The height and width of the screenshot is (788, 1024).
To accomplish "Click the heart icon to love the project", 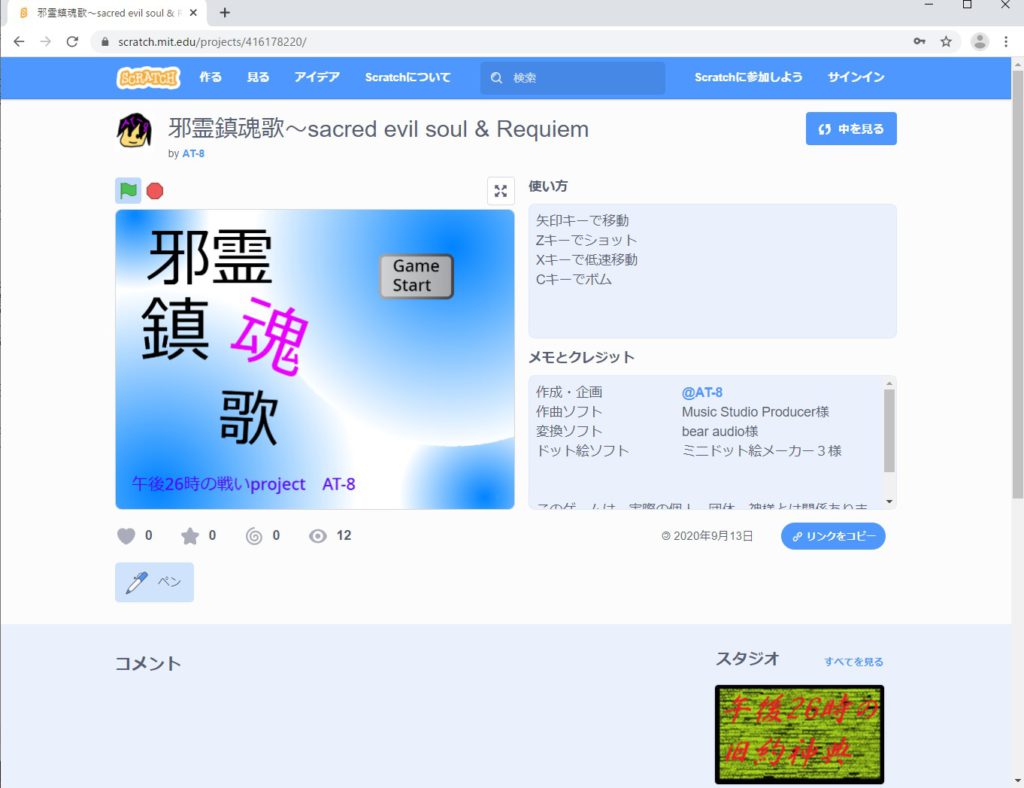I will click(126, 536).
